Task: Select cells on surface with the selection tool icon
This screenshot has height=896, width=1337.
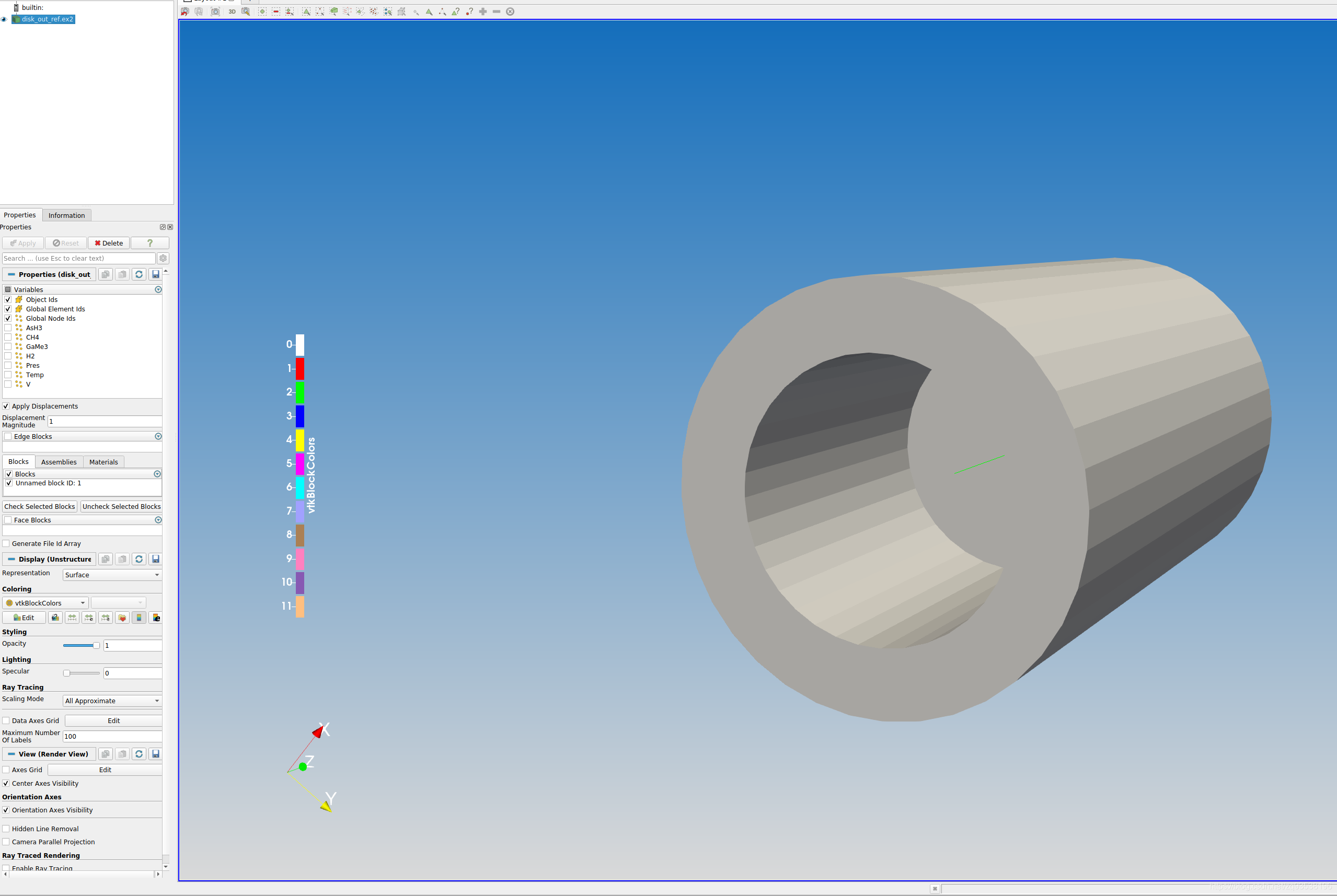Action: point(307,11)
